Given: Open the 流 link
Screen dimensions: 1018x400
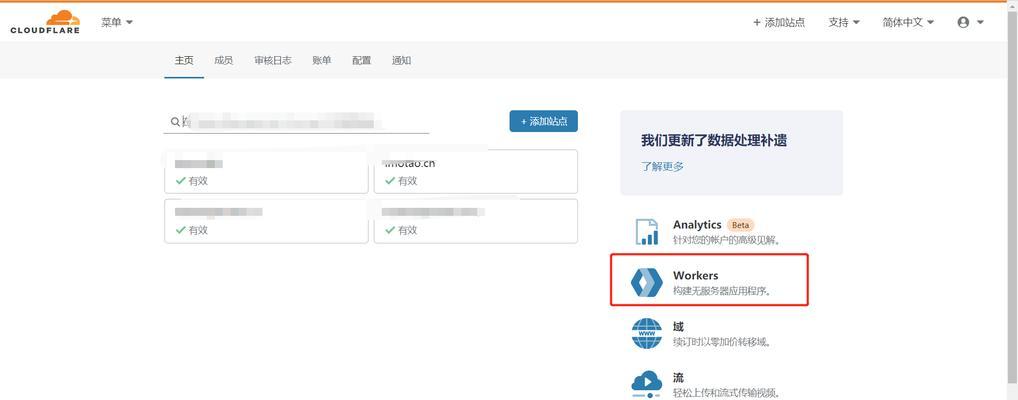Looking at the screenshot, I should 678,377.
